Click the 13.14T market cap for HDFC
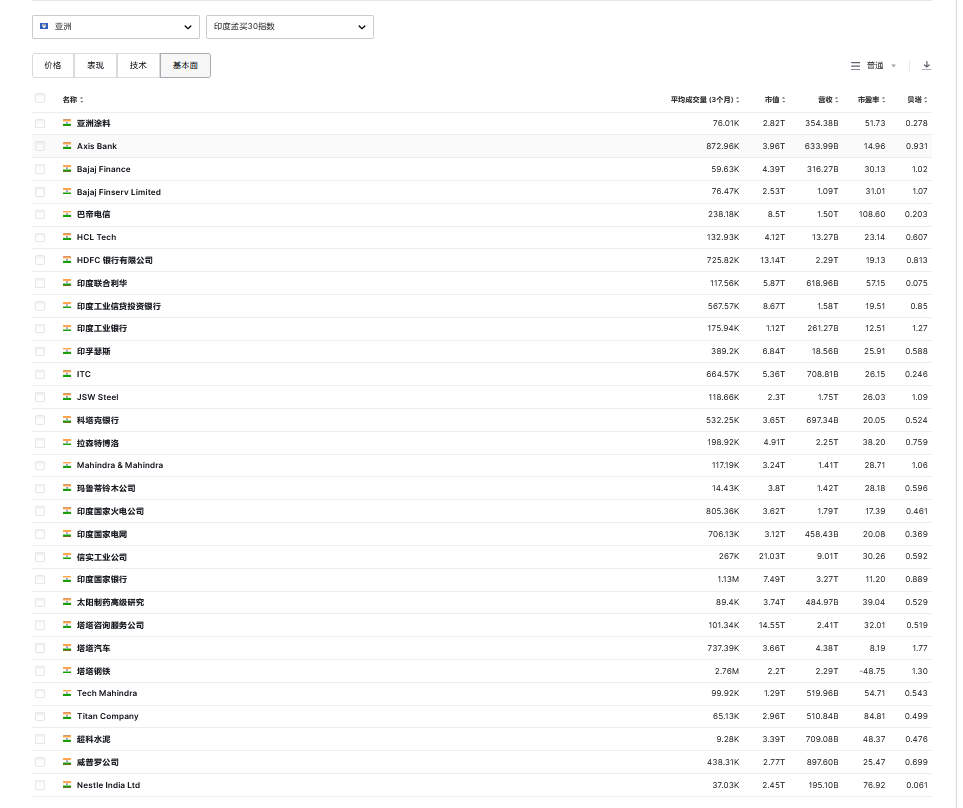963x808 pixels. click(773, 260)
